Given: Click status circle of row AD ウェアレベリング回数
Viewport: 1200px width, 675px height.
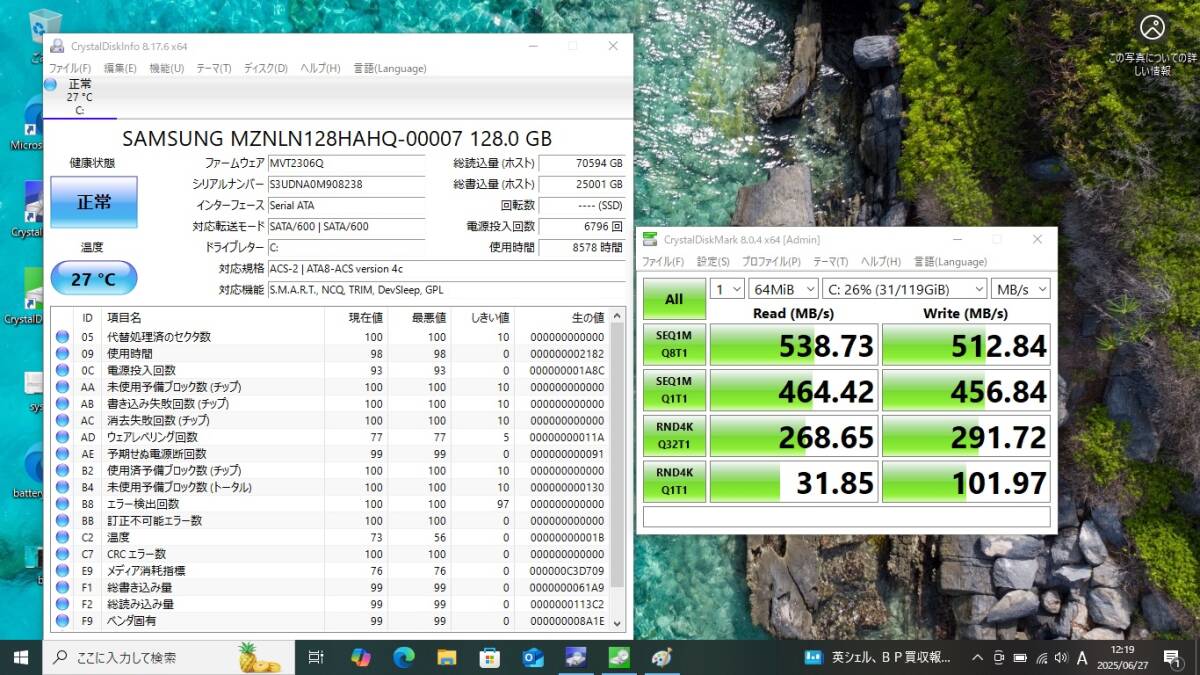Looking at the screenshot, I should coord(62,437).
